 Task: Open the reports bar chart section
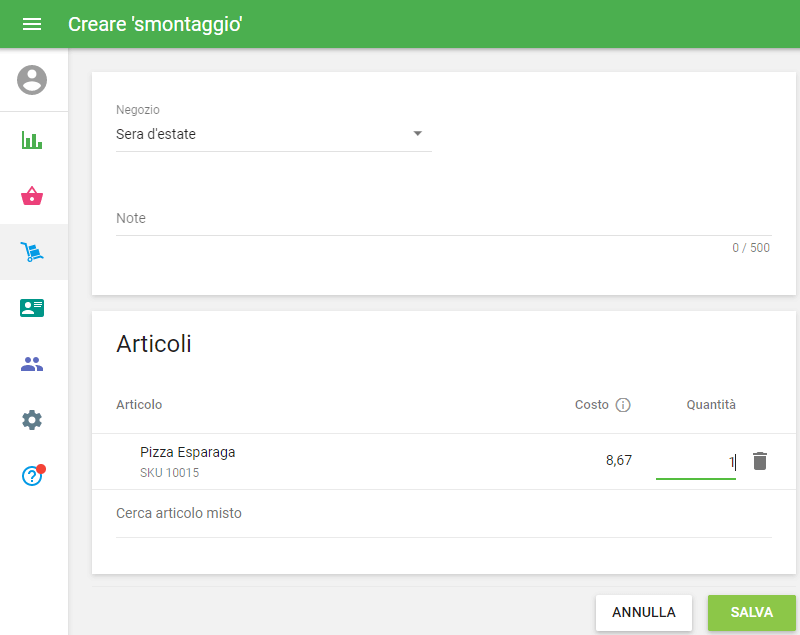[x=32, y=140]
